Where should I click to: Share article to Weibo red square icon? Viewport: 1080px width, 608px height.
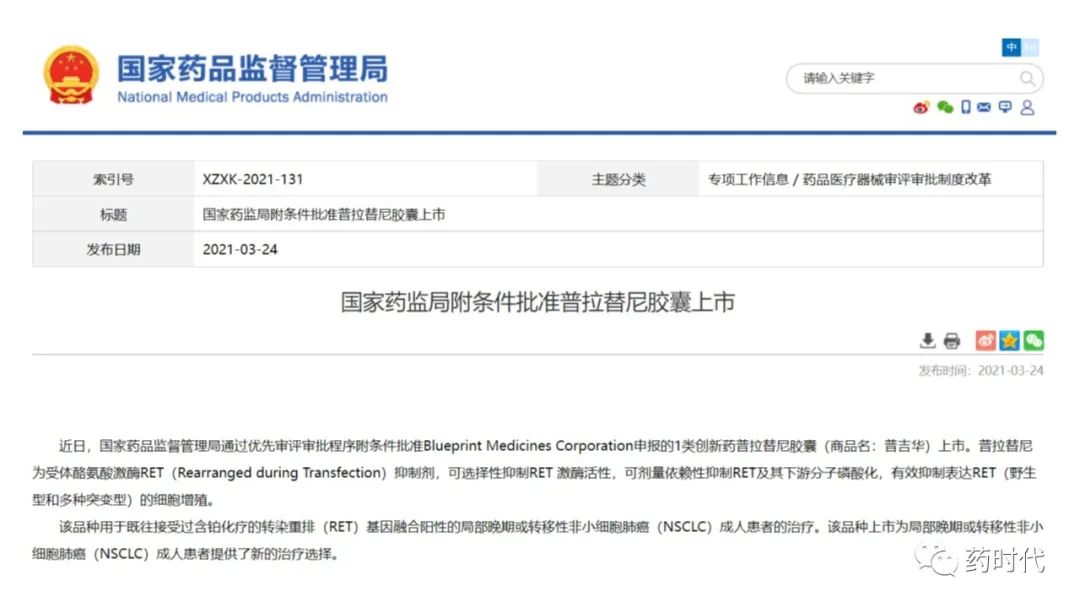[986, 341]
